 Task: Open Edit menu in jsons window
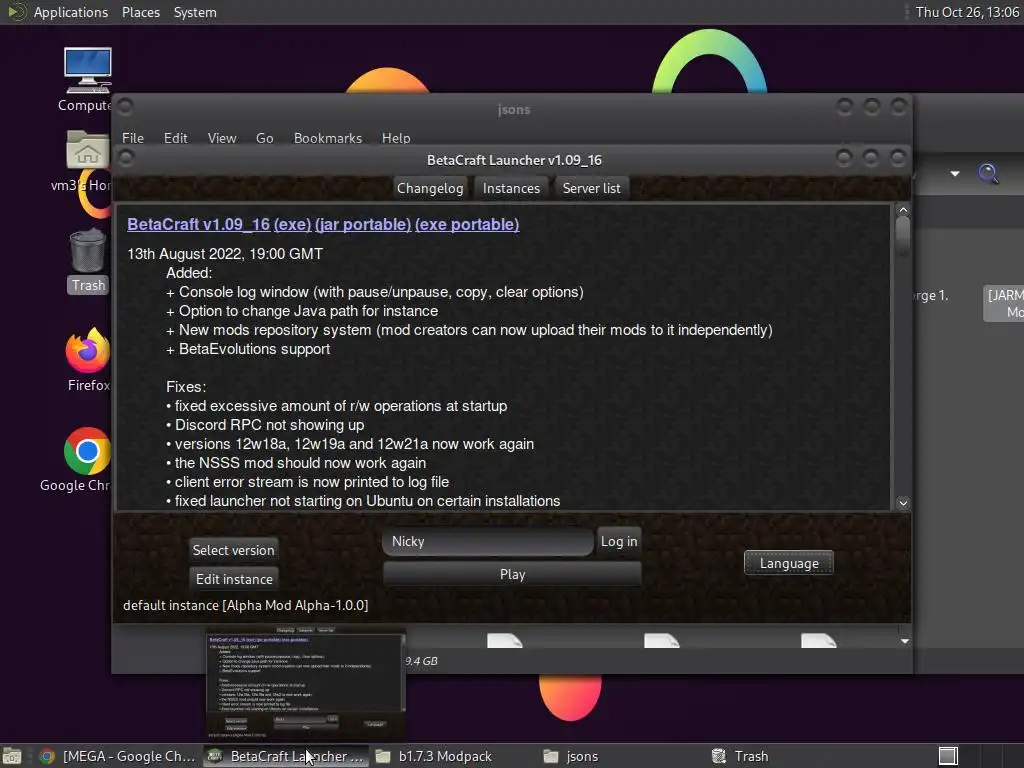[x=175, y=138]
